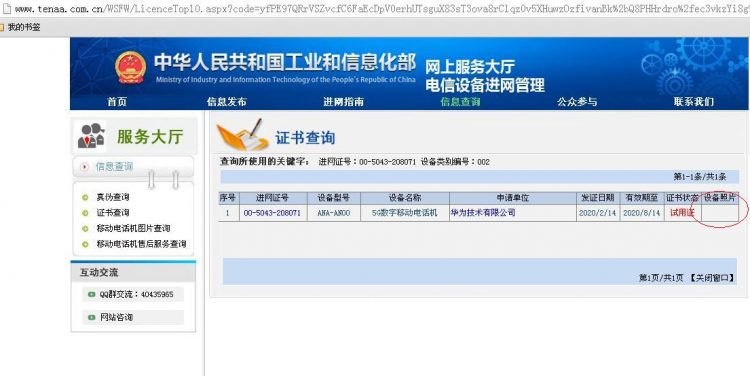
Task: Click the green icon beside QQ群交流
Action: coord(91,295)
